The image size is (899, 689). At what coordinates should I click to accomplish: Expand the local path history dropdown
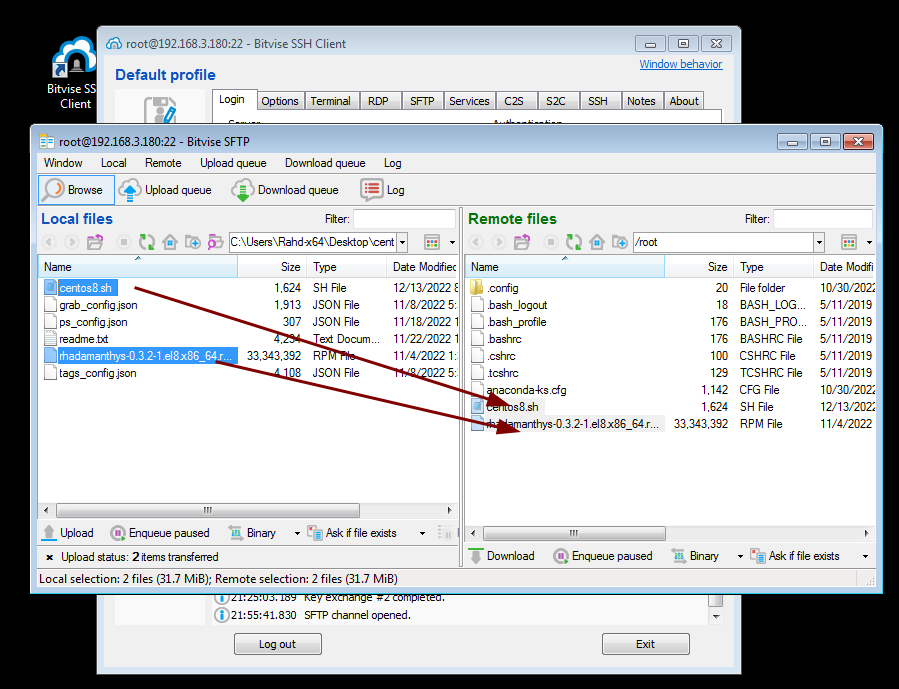pyautogui.click(x=403, y=242)
